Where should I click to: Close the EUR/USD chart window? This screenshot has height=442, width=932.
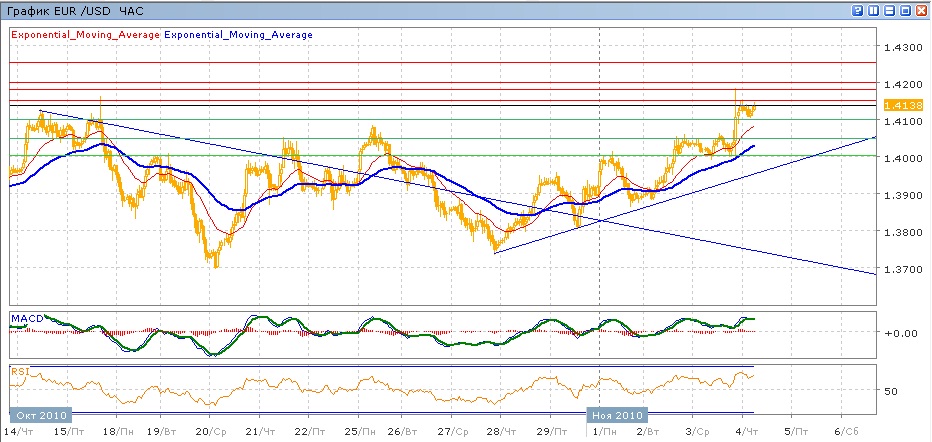pyautogui.click(x=921, y=11)
